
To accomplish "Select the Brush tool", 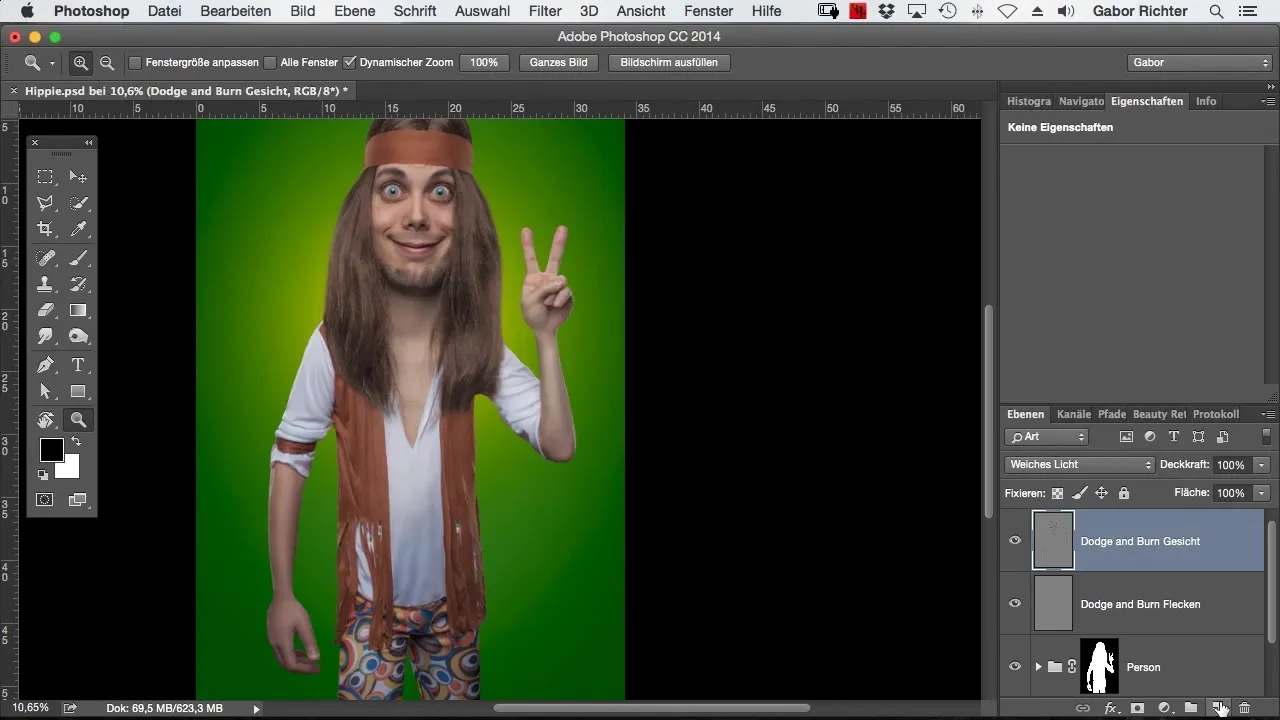I will tap(78, 258).
